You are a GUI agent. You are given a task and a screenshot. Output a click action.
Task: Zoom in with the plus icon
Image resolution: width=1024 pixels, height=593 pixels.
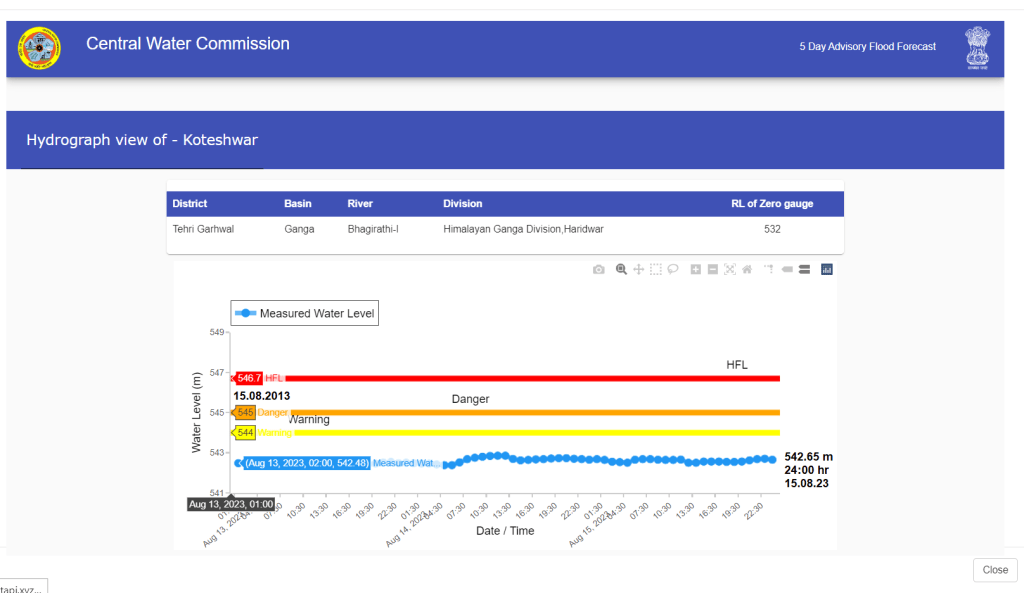[695, 269]
